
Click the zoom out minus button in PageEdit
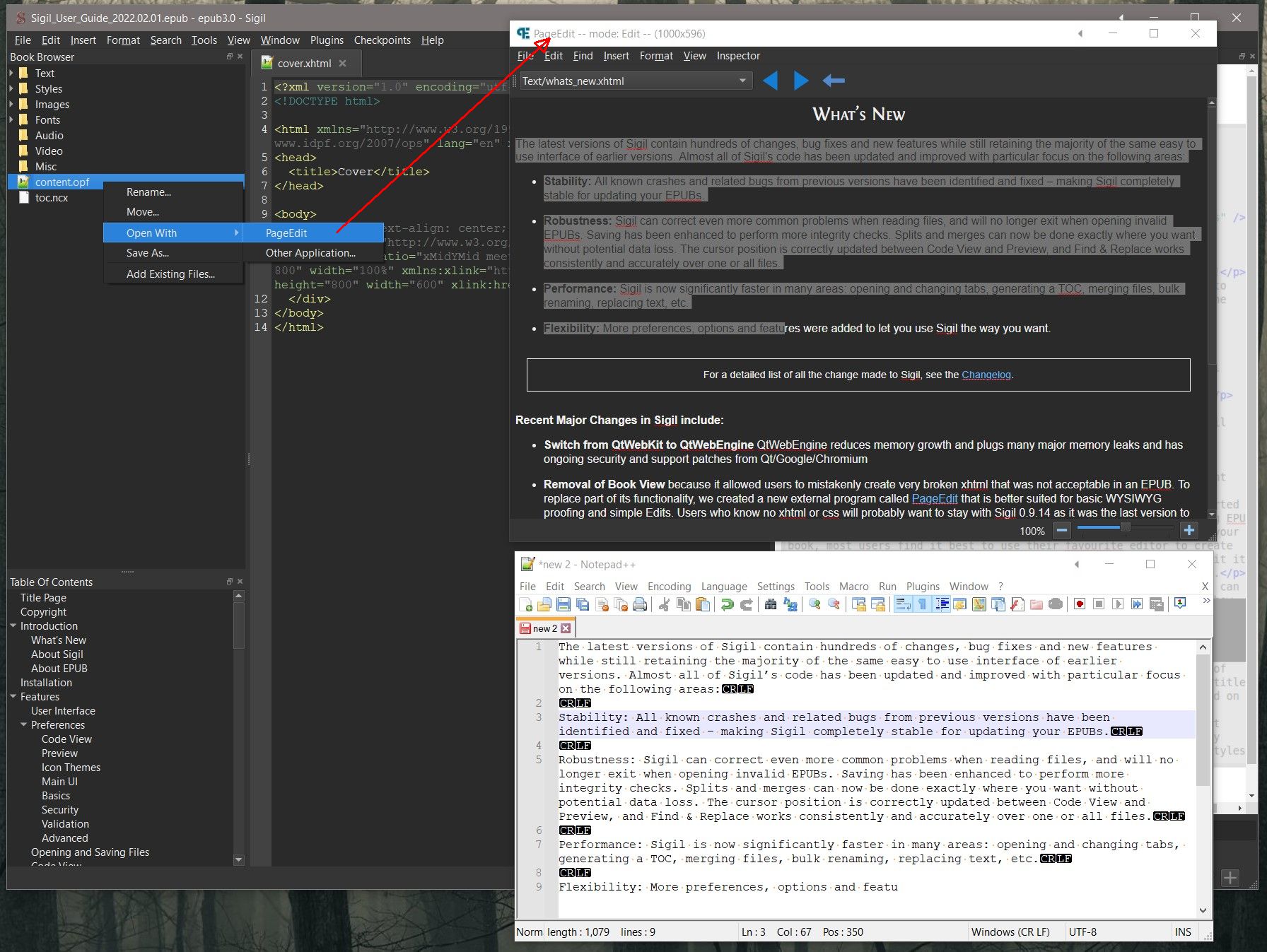pos(1061,530)
